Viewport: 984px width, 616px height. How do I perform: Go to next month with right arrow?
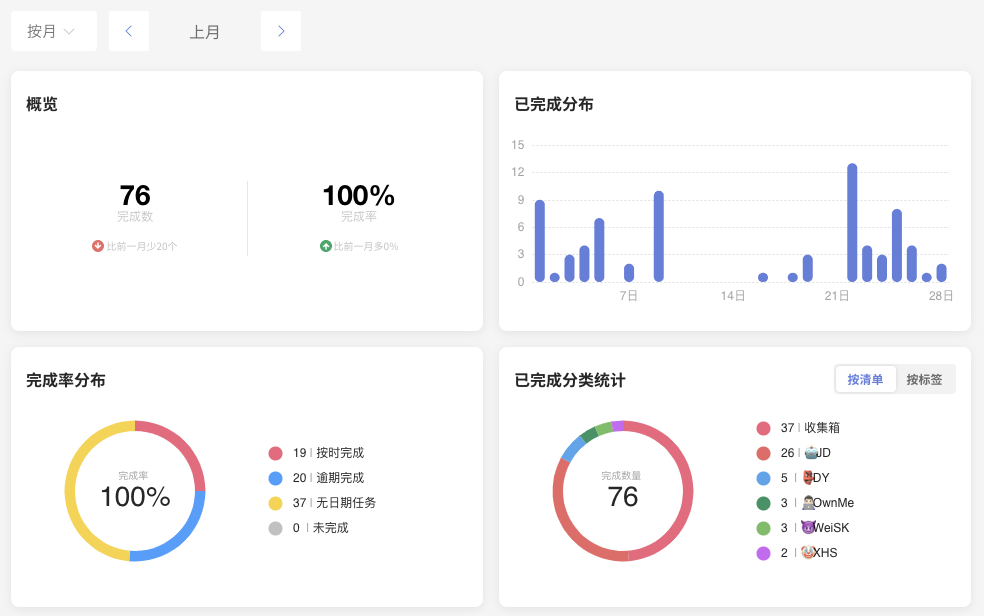tap(281, 31)
